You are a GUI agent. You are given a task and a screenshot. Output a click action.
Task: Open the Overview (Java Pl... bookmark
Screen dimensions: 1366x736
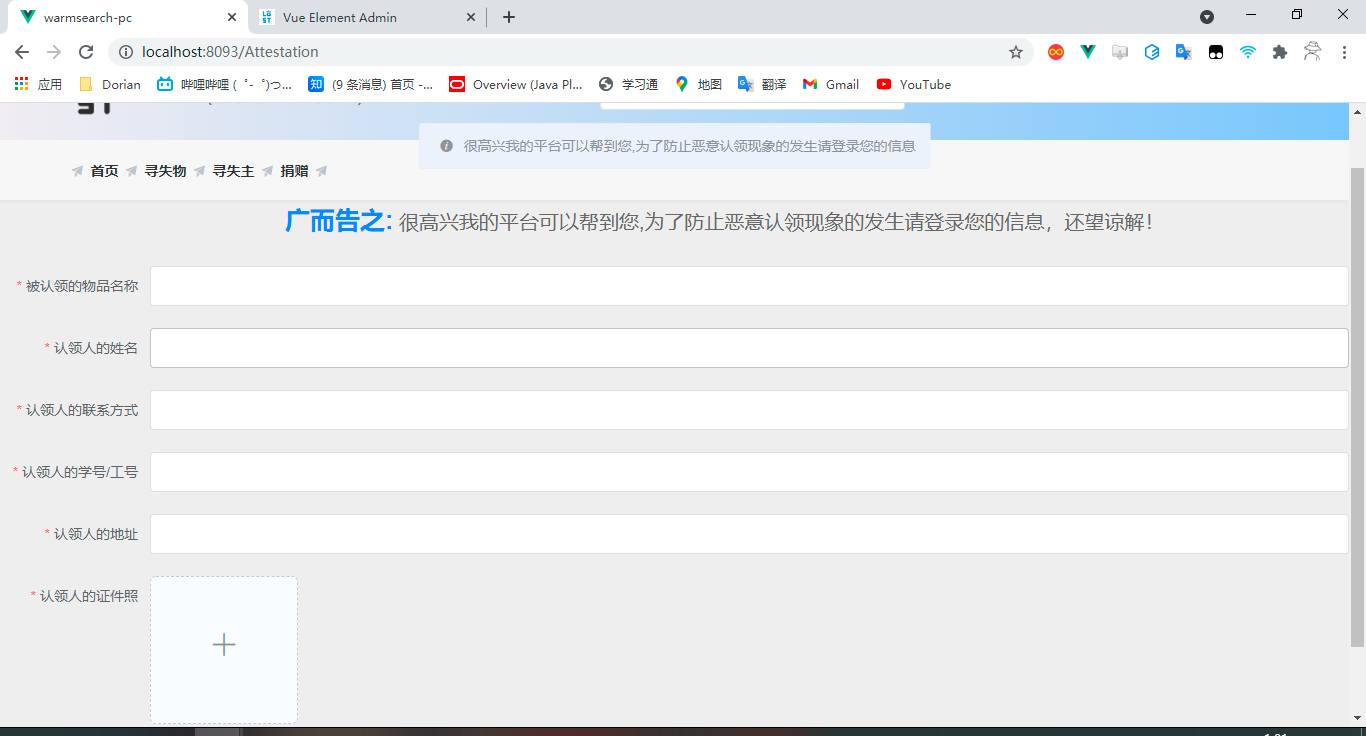click(x=516, y=84)
